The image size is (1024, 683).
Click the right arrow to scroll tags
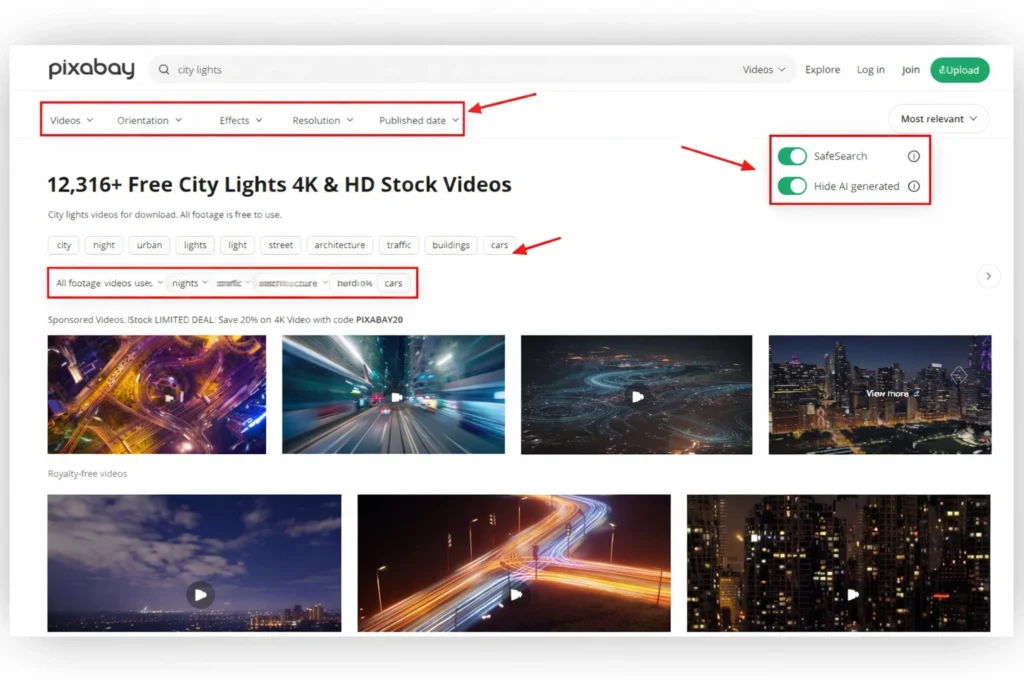988,276
